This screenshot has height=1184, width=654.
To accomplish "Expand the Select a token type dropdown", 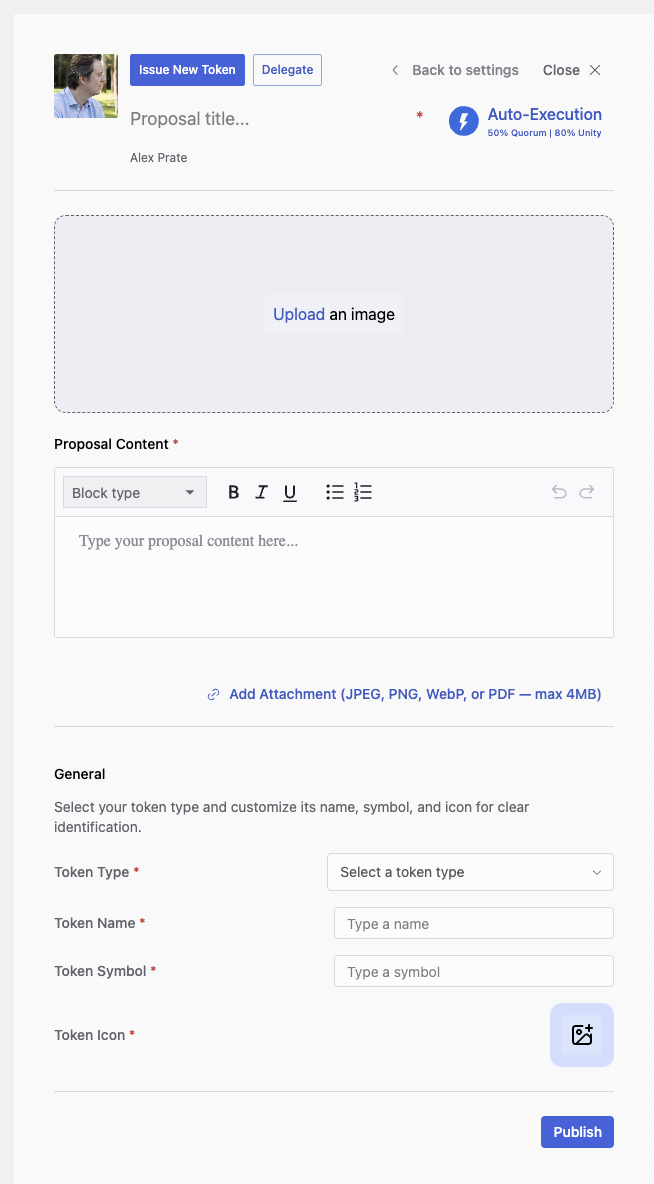I will (x=470, y=872).
